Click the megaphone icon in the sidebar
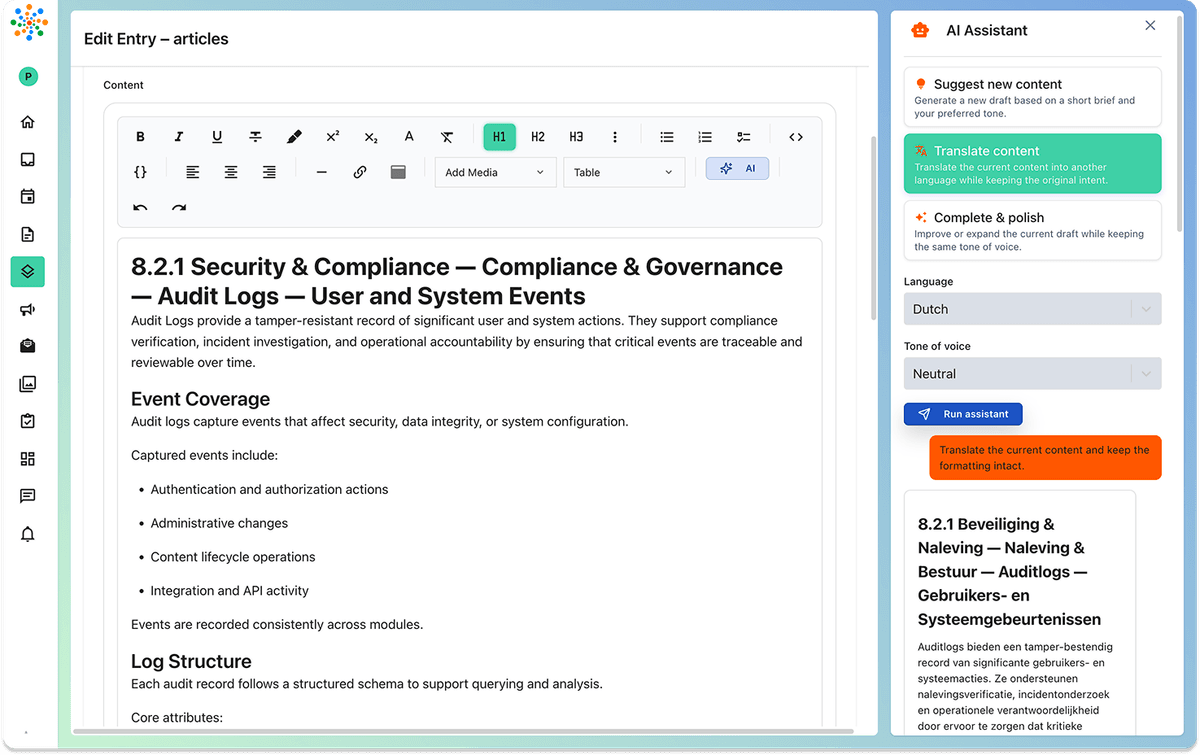Screen dimensions: 1200x755 tap(28, 310)
